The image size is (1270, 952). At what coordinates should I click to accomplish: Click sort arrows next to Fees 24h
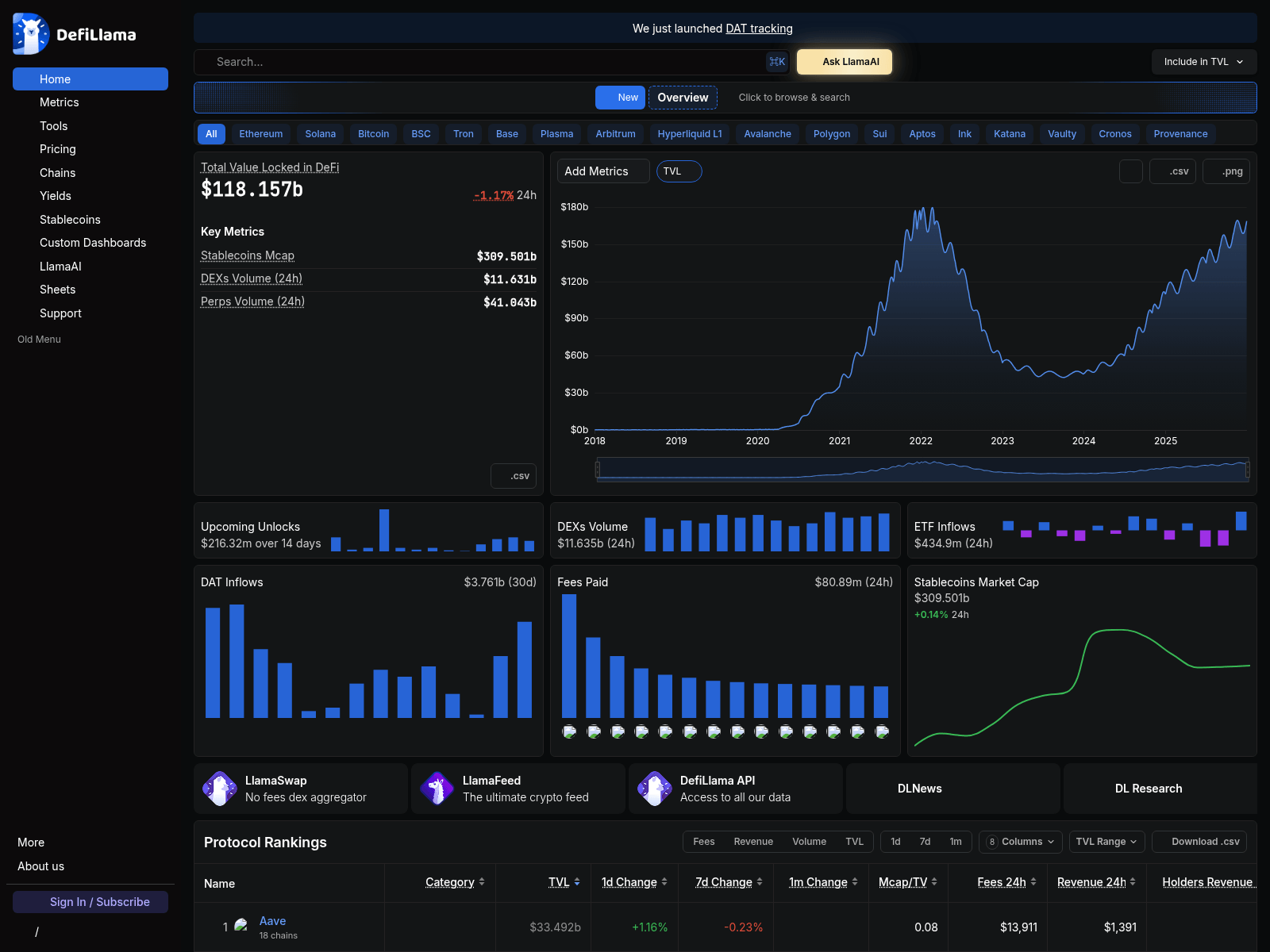coord(1033,882)
